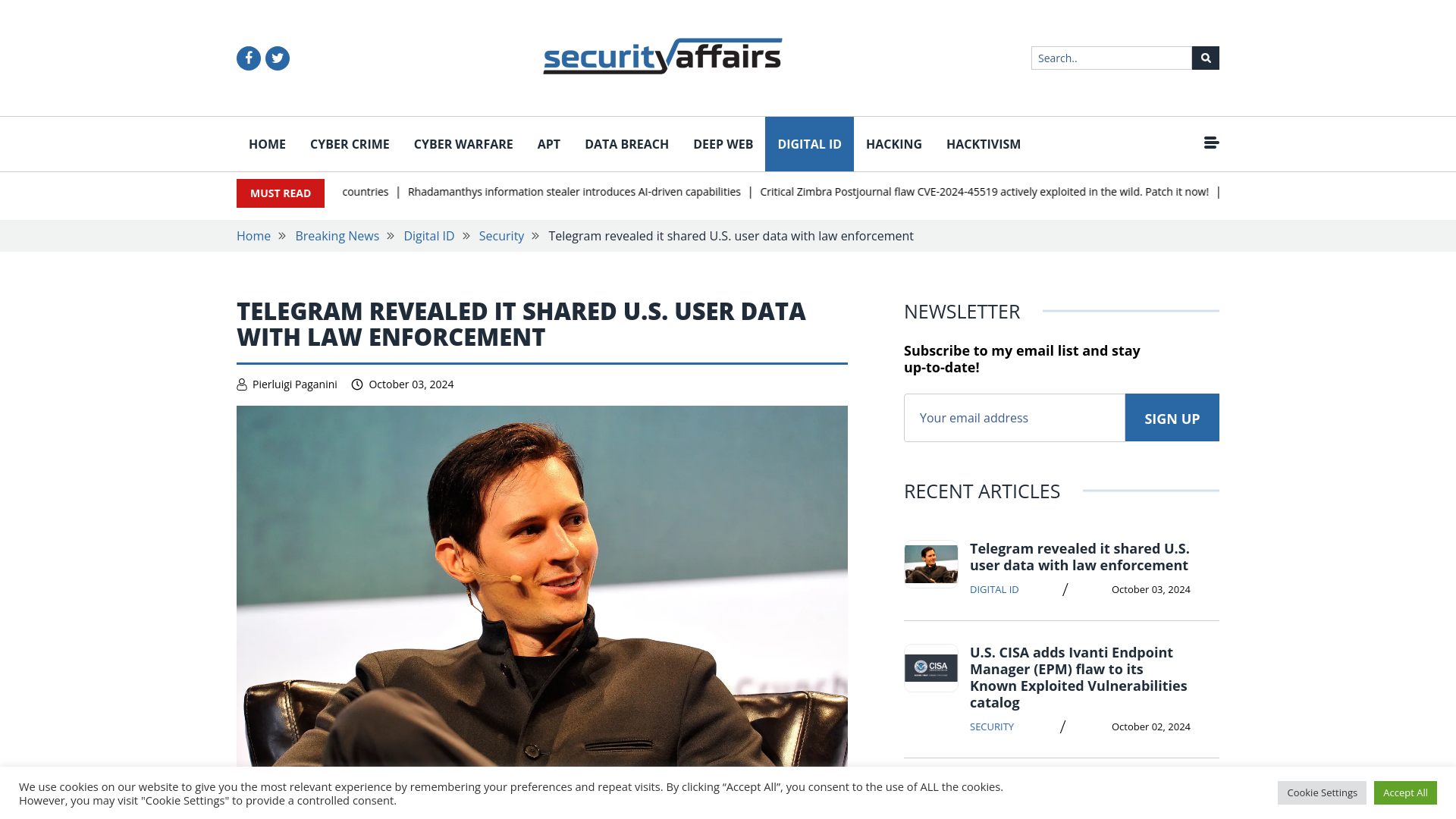Click the hamburger menu icon
This screenshot has width=1456, height=819.
click(1211, 142)
